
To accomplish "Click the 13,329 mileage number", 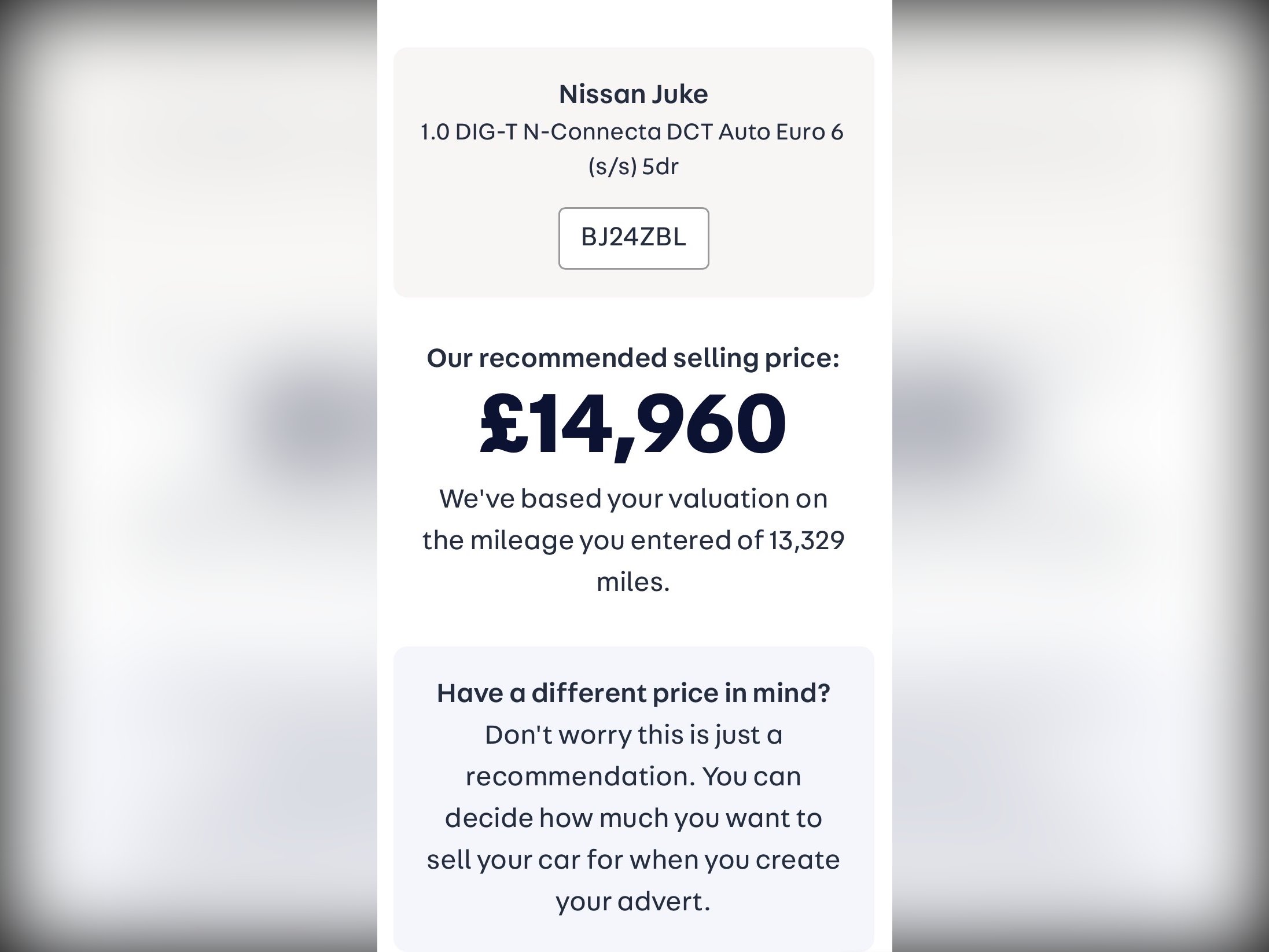I will point(807,541).
